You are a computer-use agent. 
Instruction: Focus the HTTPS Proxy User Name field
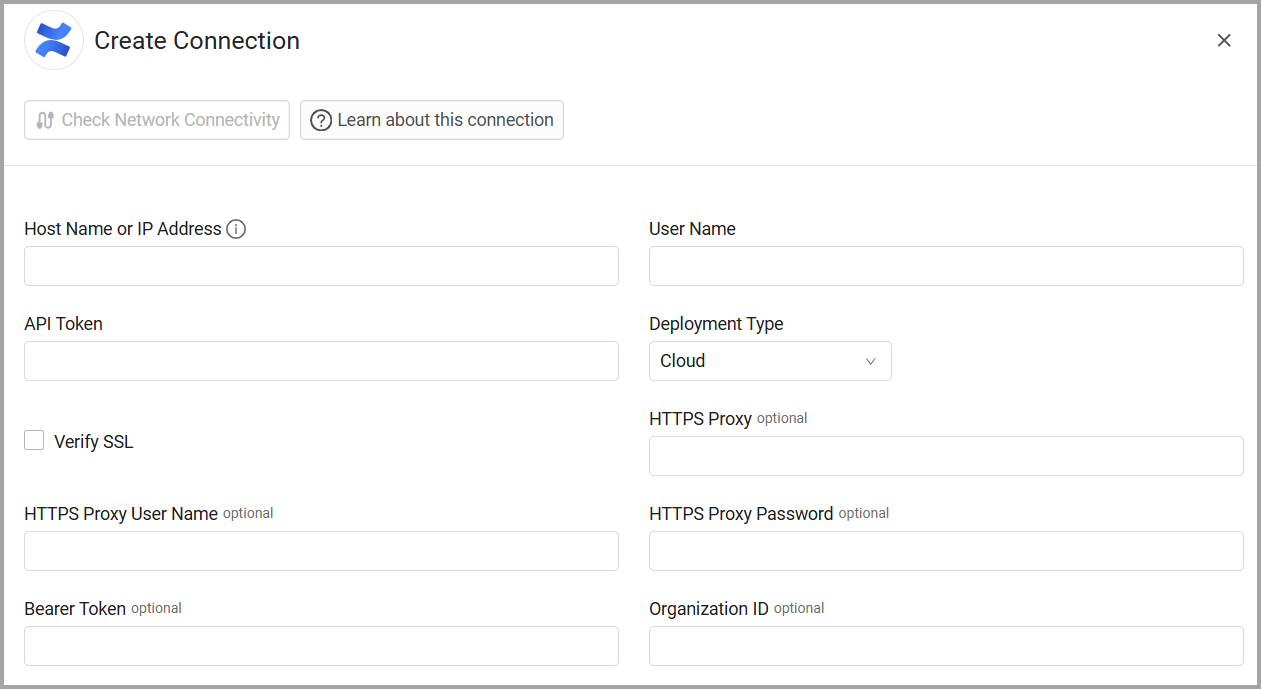pos(321,551)
